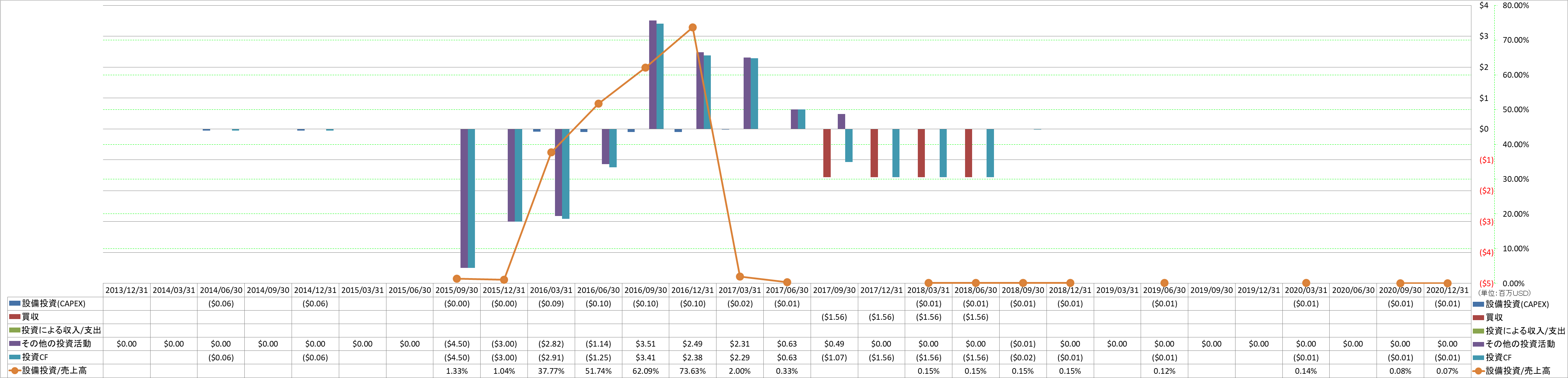
Task: Click the $2.29 investing CF cell
Action: coord(739,357)
